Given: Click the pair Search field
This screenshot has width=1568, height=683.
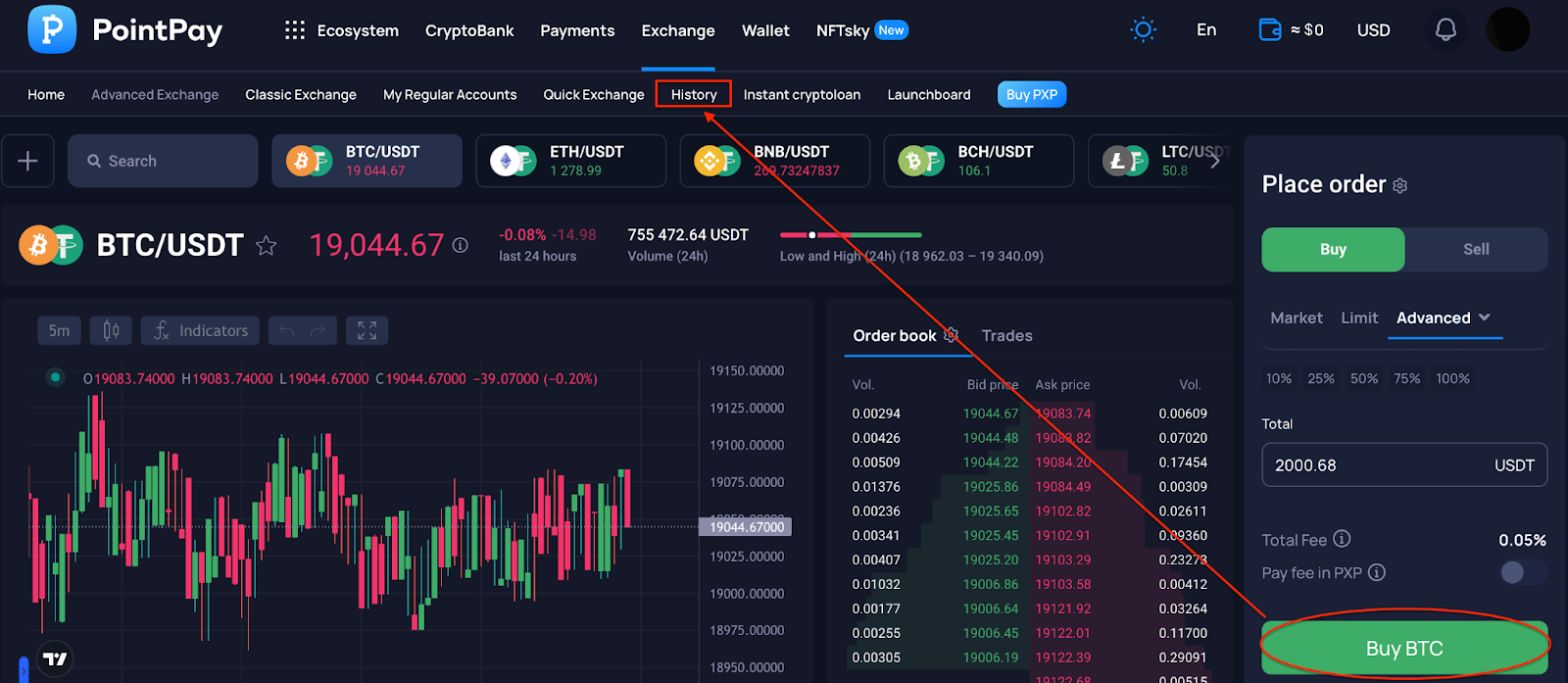Looking at the screenshot, I should tap(163, 161).
